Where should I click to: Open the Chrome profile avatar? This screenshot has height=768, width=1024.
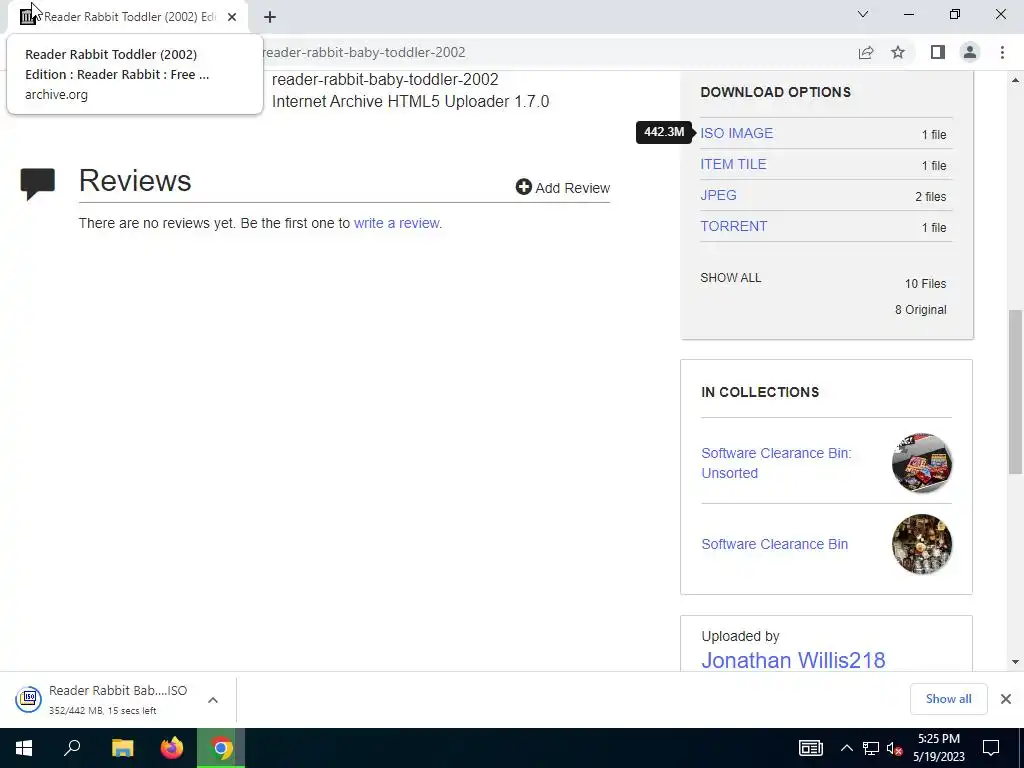970,52
